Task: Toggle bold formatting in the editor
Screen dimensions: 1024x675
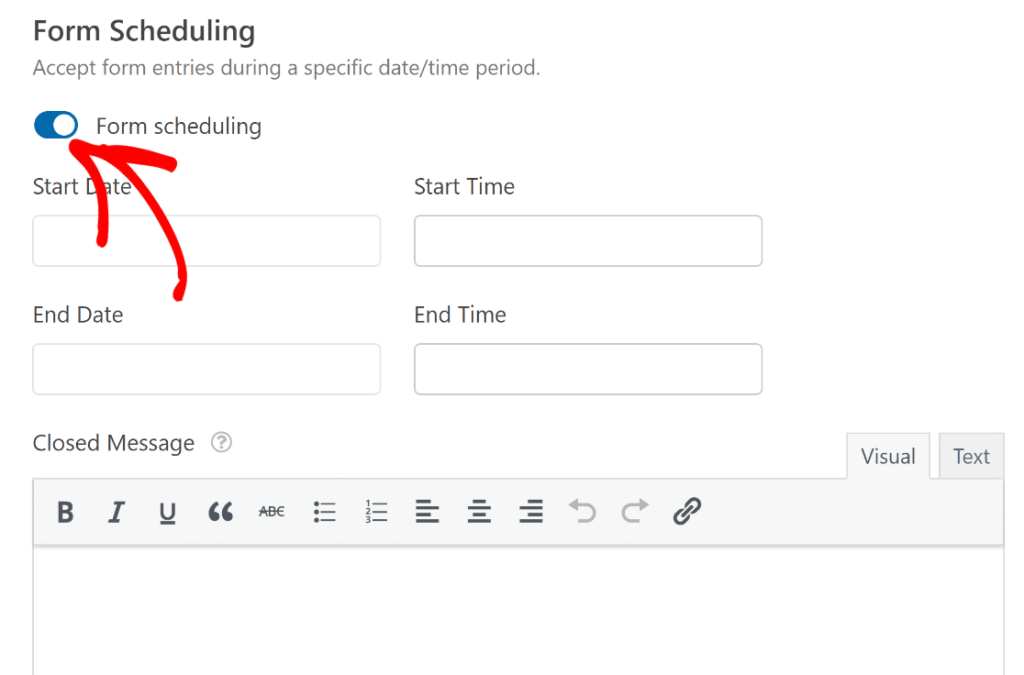Action: point(64,512)
